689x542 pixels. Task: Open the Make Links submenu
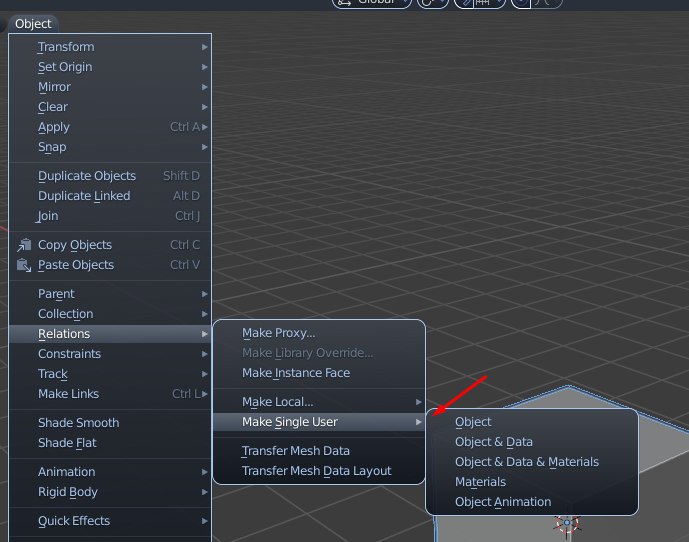(110, 394)
